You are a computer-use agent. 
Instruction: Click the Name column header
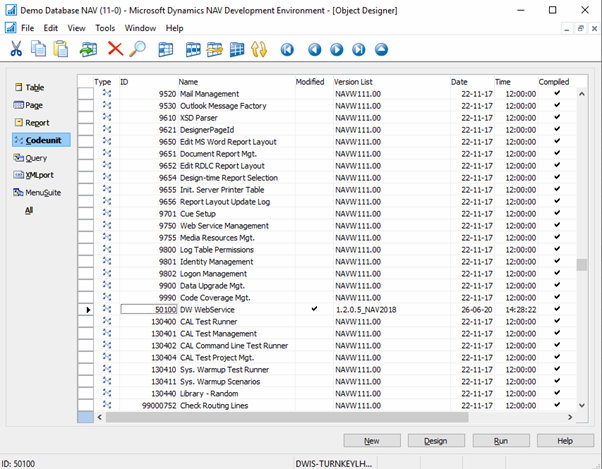pos(189,81)
